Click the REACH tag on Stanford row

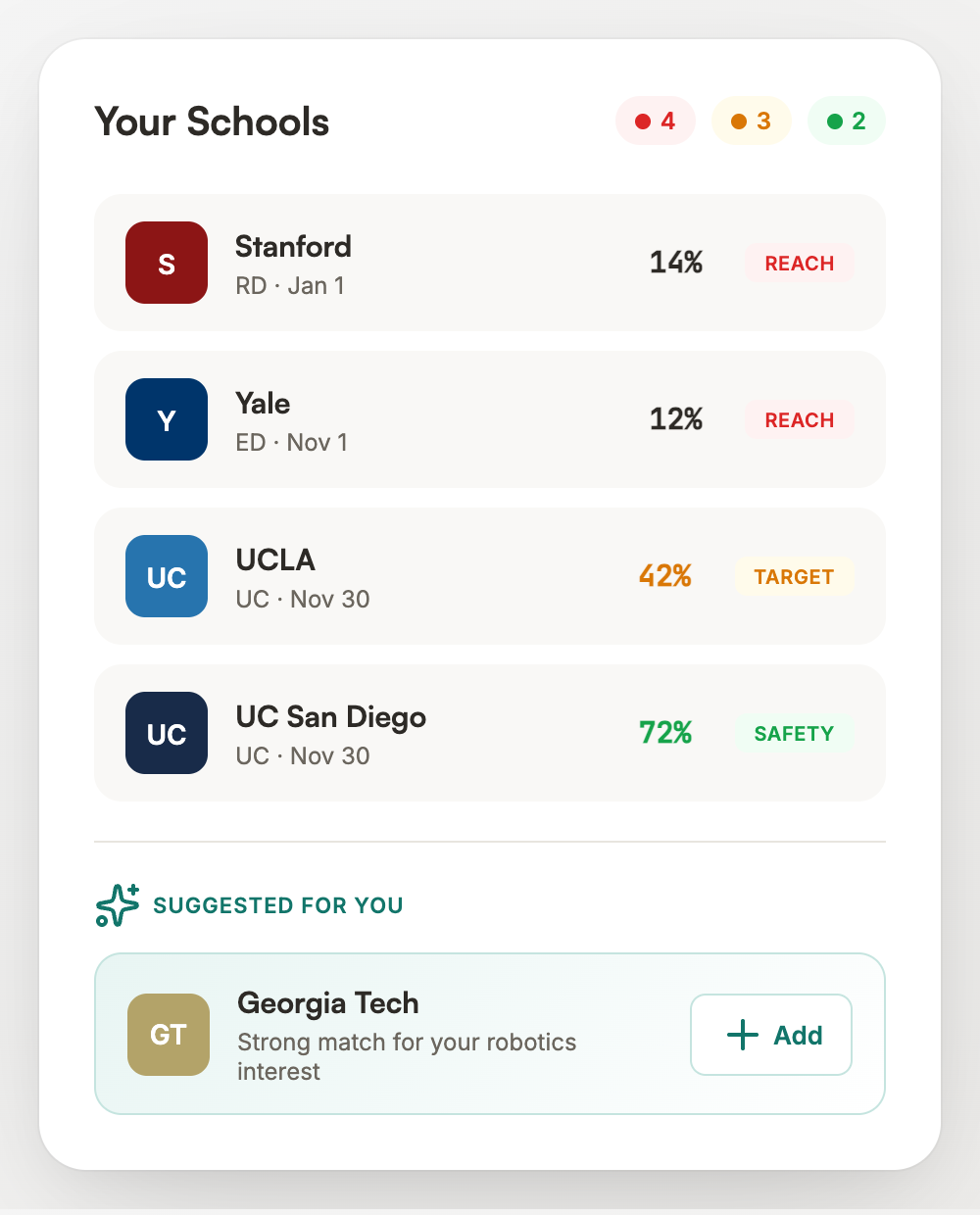point(799,264)
